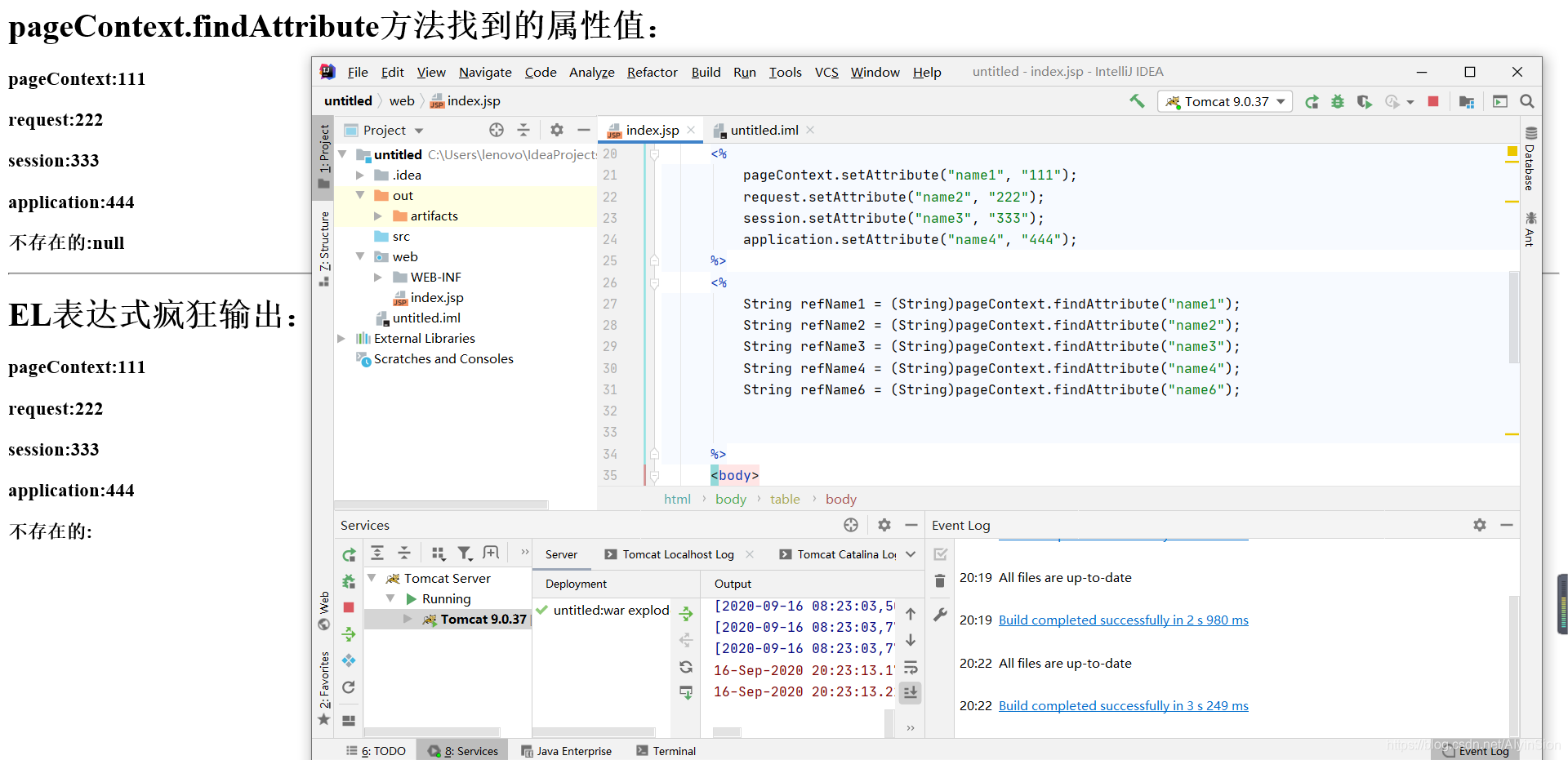Open Project Structure icon in main toolbar
1568x760 pixels.
click(x=1467, y=101)
